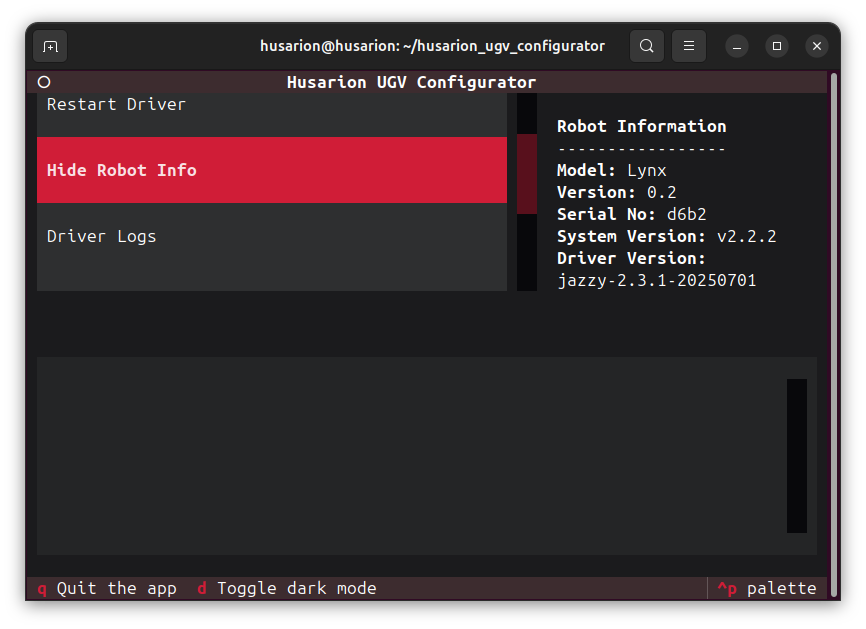Click the new tab icon in terminal title bar

(50, 46)
